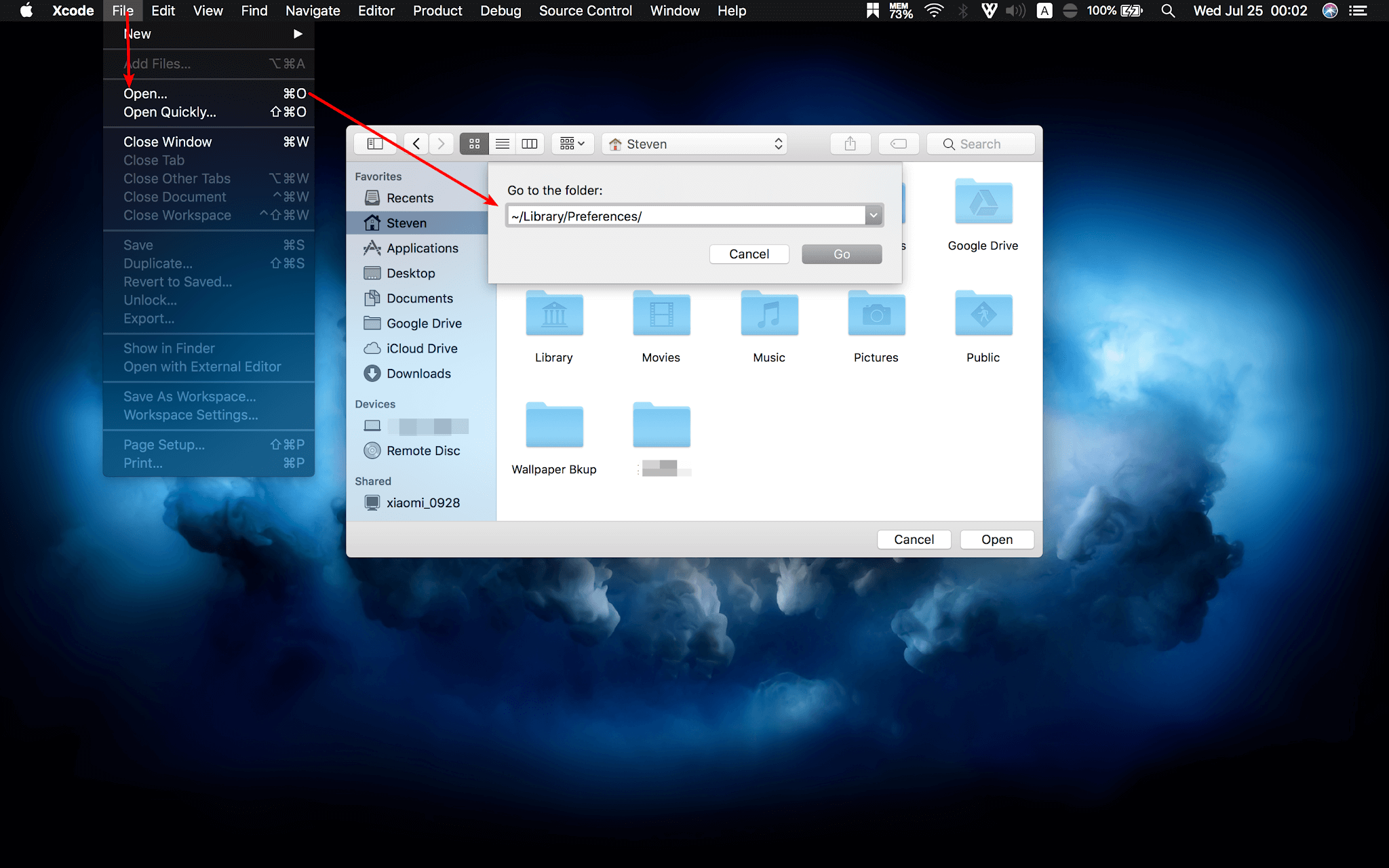Open the group-by arrange dropdown
This screenshot has height=868, width=1389.
pos(572,144)
